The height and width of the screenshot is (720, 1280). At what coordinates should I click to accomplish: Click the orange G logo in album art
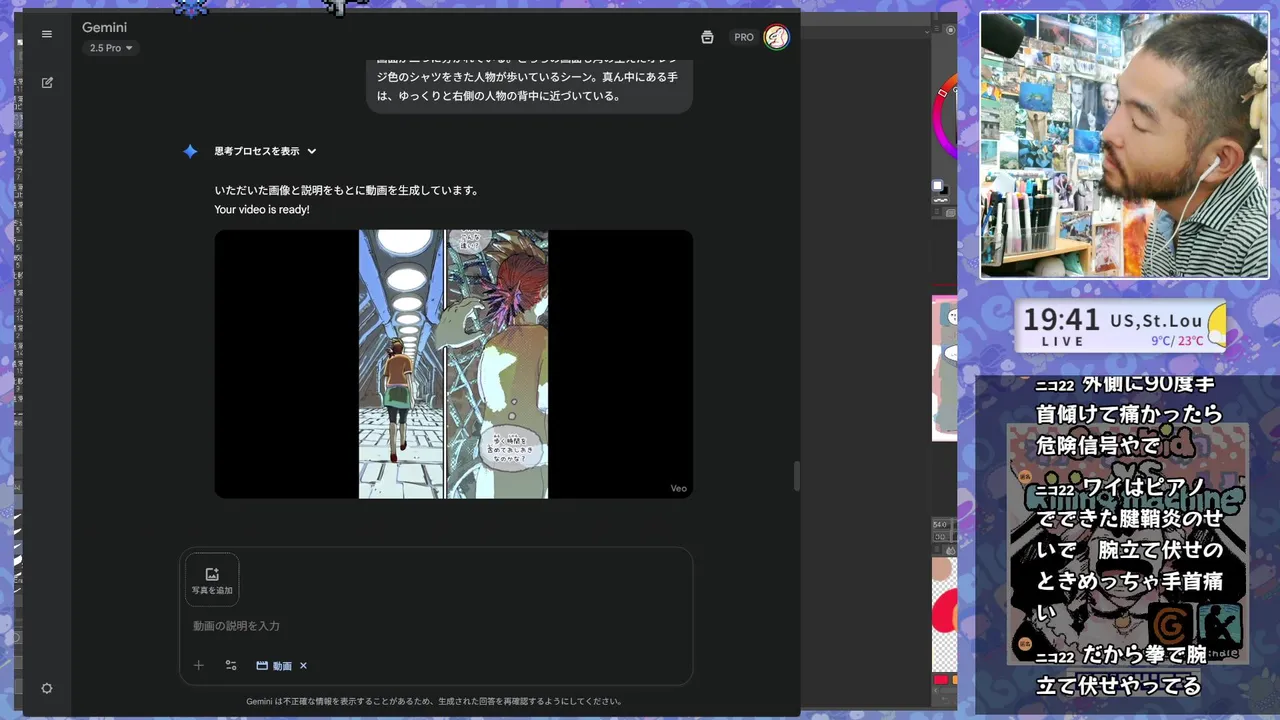(x=1170, y=626)
